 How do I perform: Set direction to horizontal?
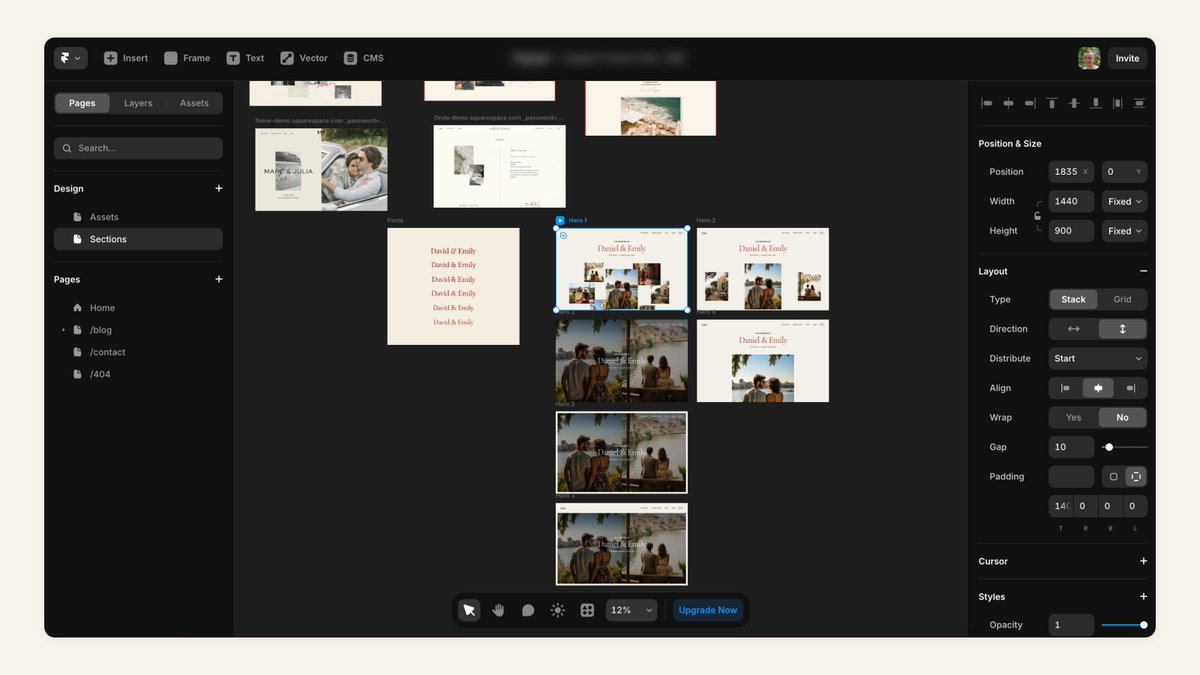1074,329
